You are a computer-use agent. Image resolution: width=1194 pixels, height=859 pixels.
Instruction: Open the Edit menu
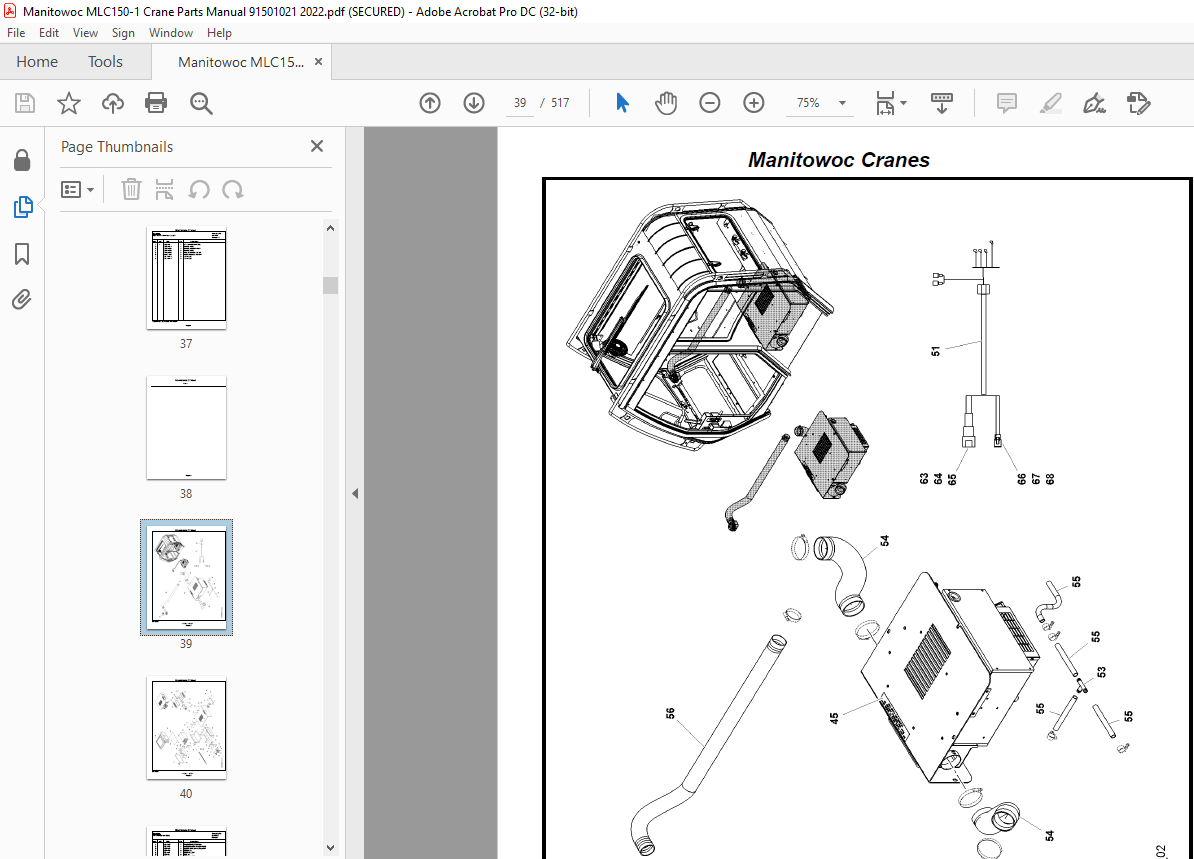point(49,33)
